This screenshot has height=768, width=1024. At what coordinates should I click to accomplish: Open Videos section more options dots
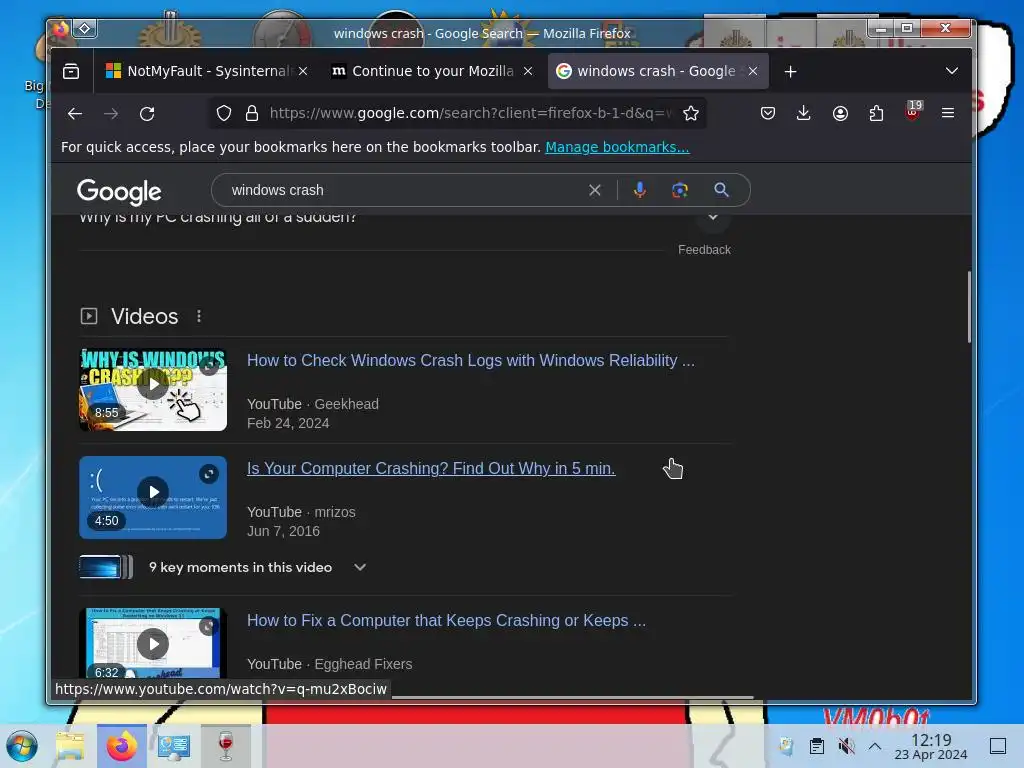199,317
